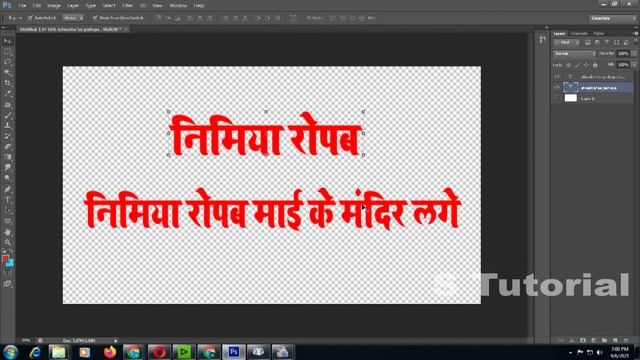The height and width of the screenshot is (360, 640).
Task: Open Firefox from the taskbar
Action: 109,352
